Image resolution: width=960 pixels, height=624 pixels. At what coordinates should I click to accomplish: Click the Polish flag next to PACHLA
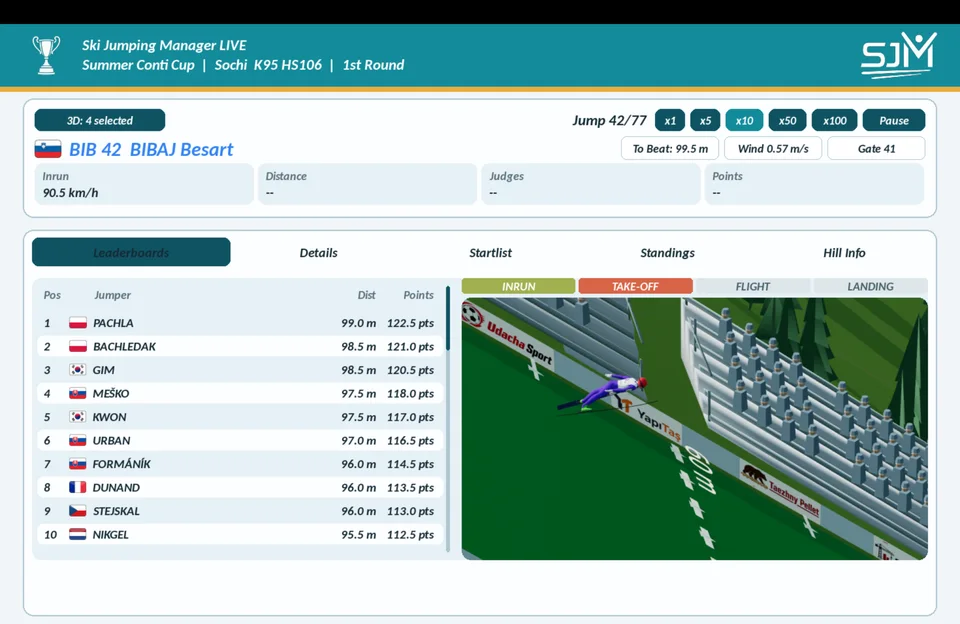[78, 323]
